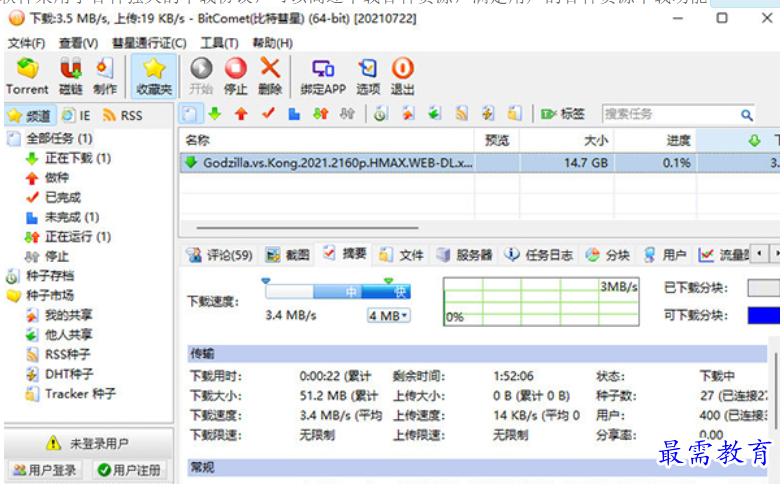Viewport: 780px width, 484px height.
Task: Open the 标签 tags button
Action: click(563, 114)
